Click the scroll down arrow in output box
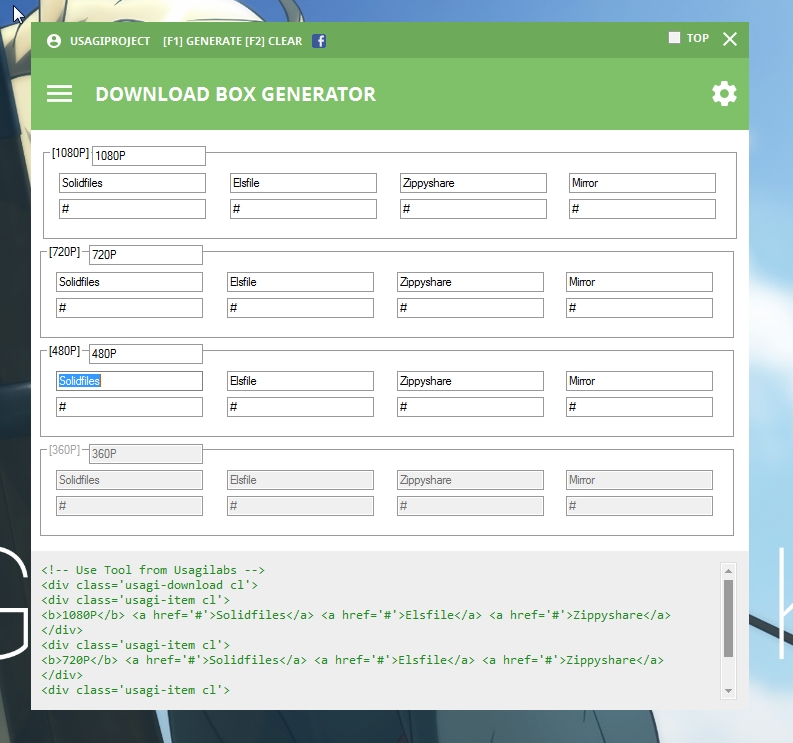793x743 pixels. 728,691
